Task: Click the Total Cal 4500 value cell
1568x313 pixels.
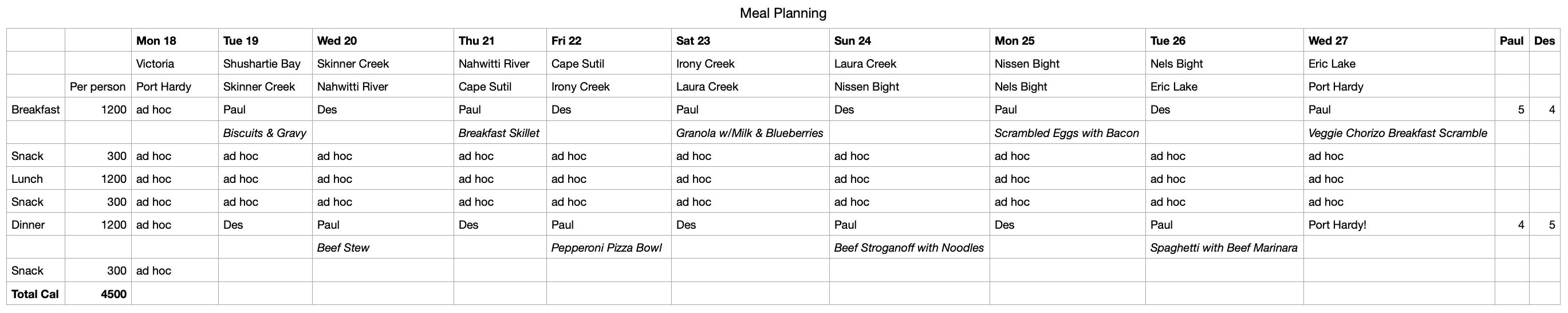Action: [x=113, y=294]
